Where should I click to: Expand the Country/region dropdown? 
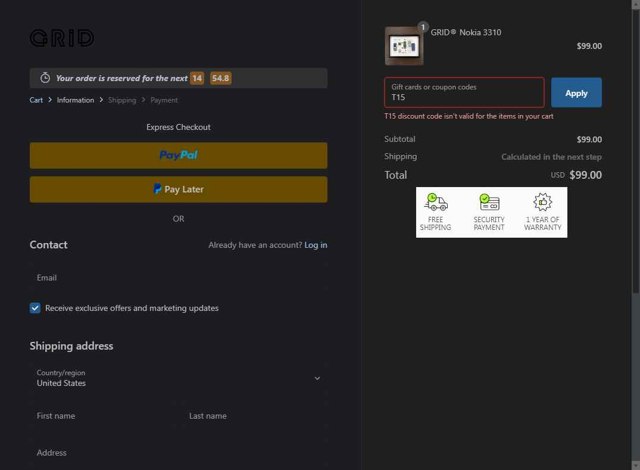tap(178, 378)
